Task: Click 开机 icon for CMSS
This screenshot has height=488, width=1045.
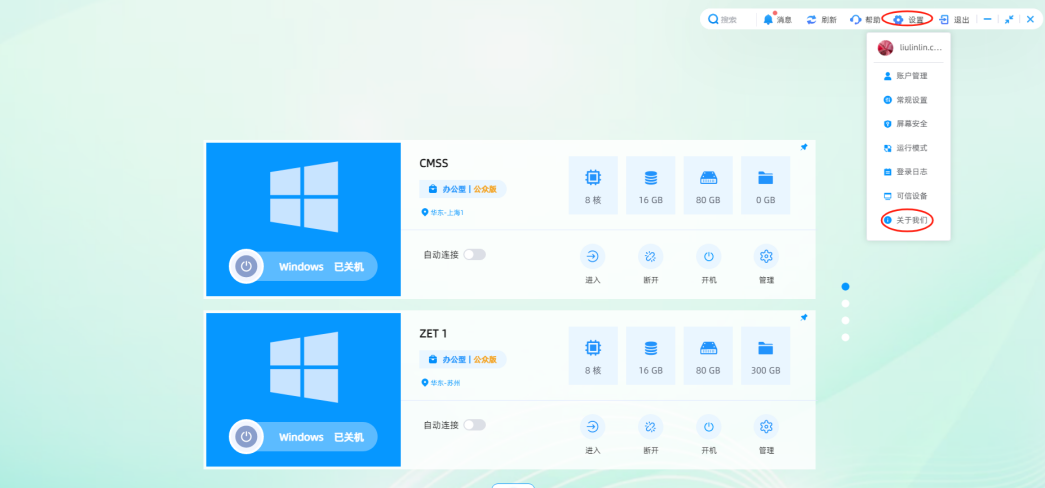Action: [708, 256]
